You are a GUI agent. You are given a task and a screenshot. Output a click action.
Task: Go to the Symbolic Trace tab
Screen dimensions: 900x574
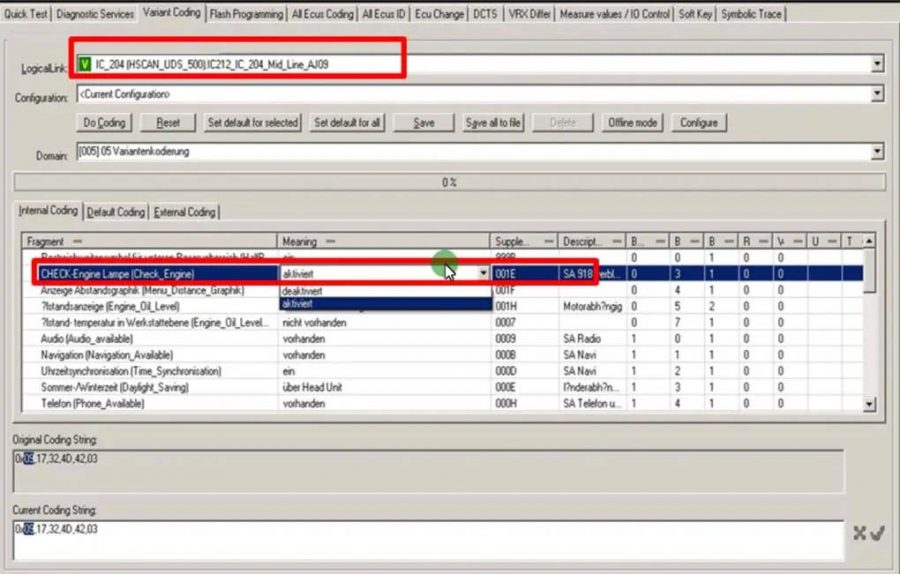point(749,14)
